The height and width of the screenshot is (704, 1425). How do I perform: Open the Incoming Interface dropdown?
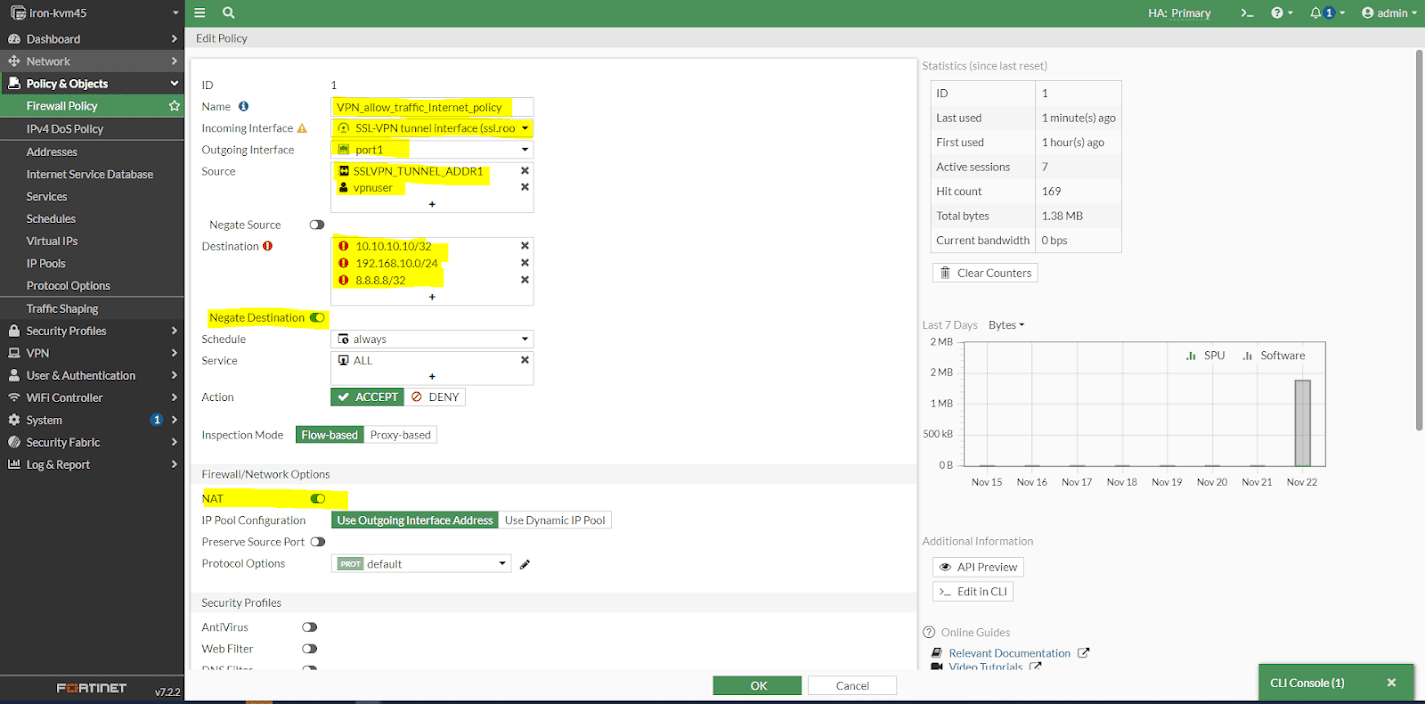[x=432, y=128]
